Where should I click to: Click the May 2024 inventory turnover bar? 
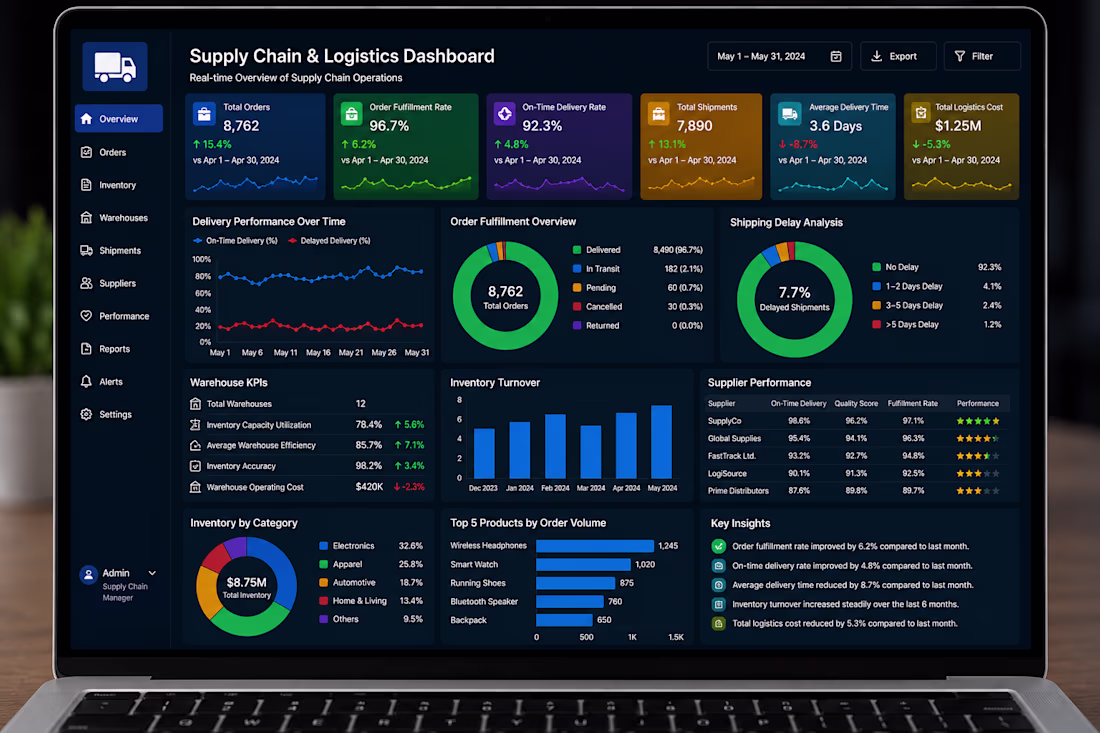point(662,442)
